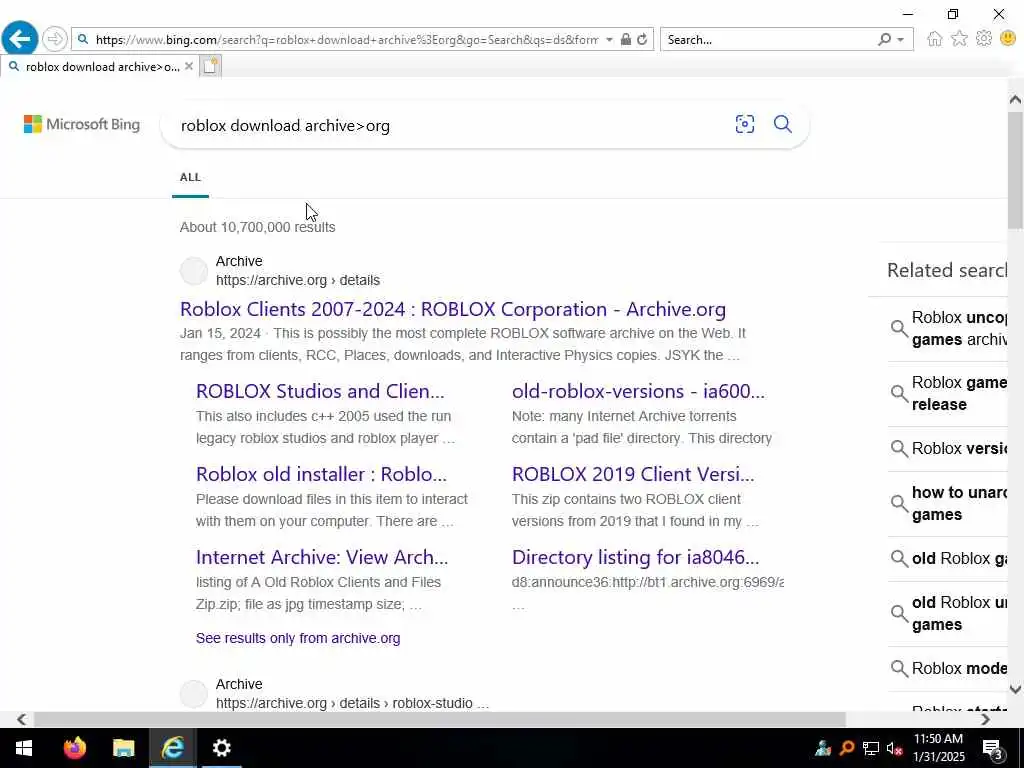1024x768 pixels.
Task: Click the Bing search magnifier button
Action: (782, 124)
